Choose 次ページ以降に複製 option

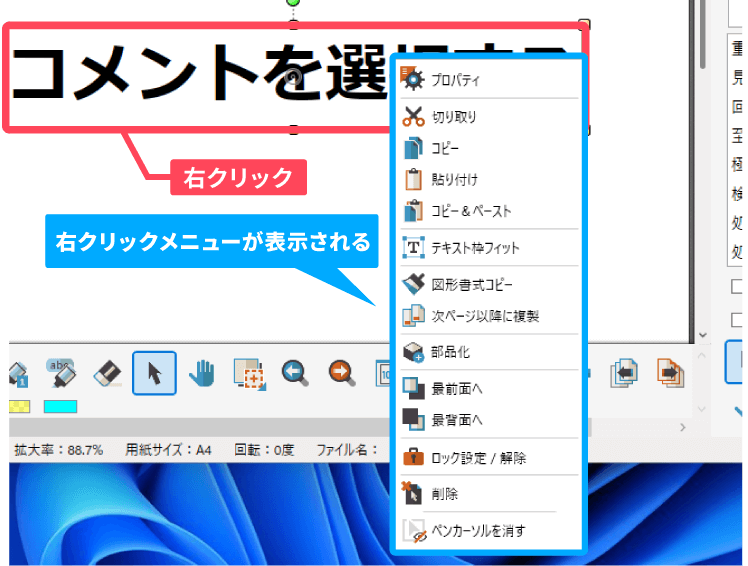484,315
